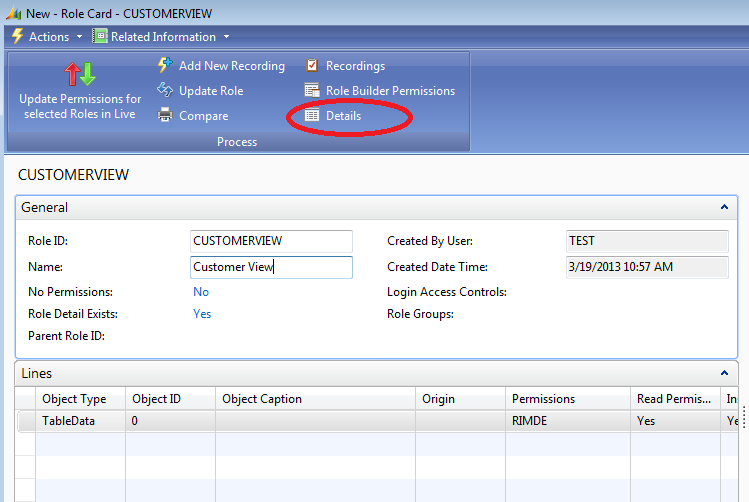Click the Update Role icon
This screenshot has width=749, height=502.
[x=165, y=91]
